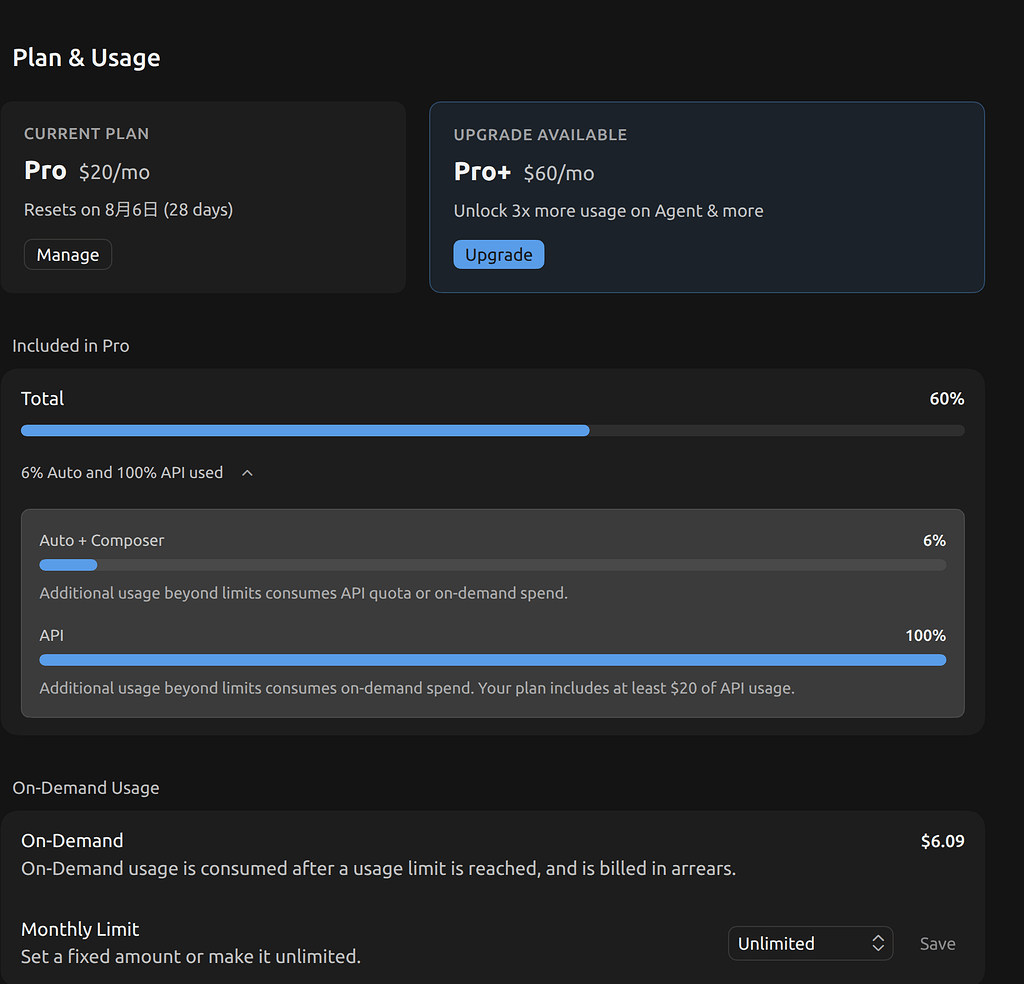Image resolution: width=1024 pixels, height=984 pixels.
Task: Click the Monthly Limit label
Action: click(80, 929)
